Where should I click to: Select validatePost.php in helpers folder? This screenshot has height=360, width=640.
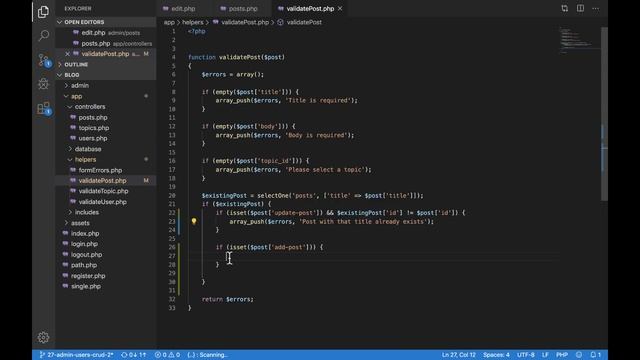pyautogui.click(x=105, y=181)
